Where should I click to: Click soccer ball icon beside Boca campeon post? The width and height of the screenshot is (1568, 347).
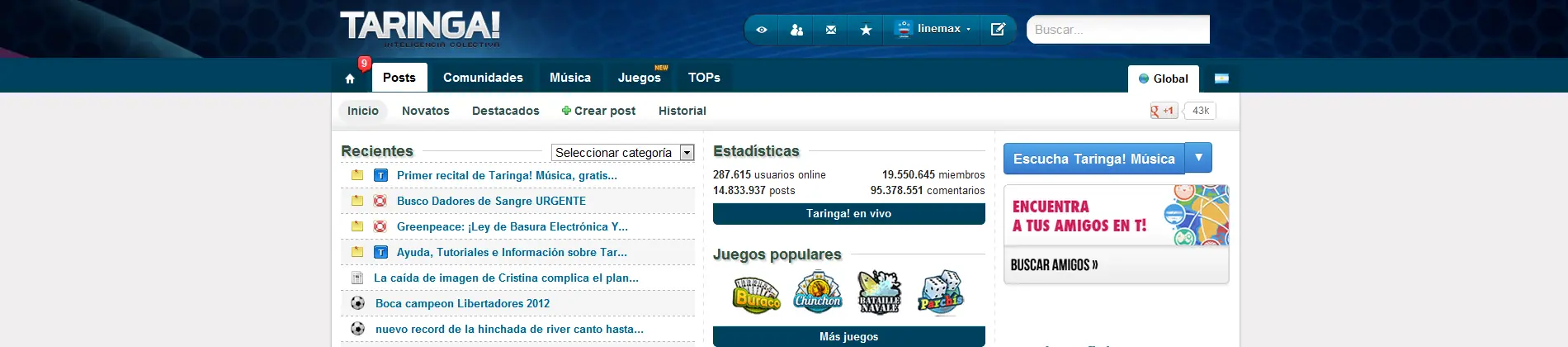coord(357,303)
